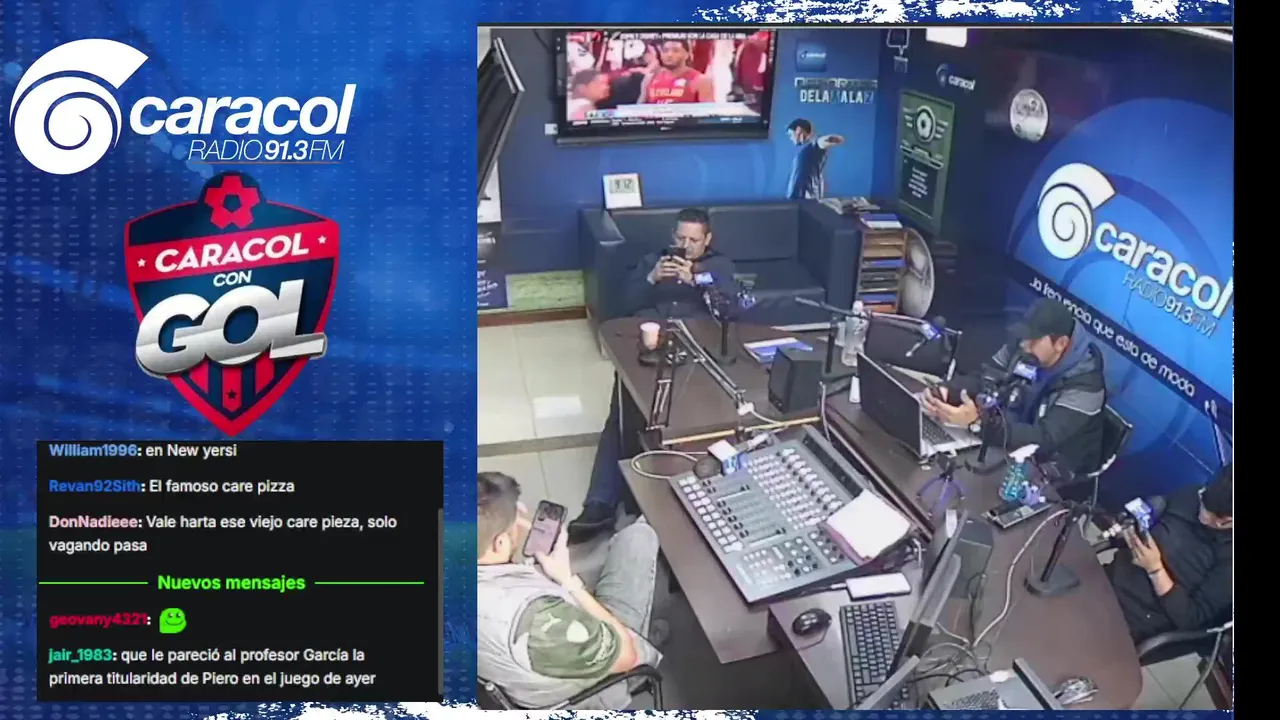Click the Caracol con Gol shield badge

coord(231,302)
